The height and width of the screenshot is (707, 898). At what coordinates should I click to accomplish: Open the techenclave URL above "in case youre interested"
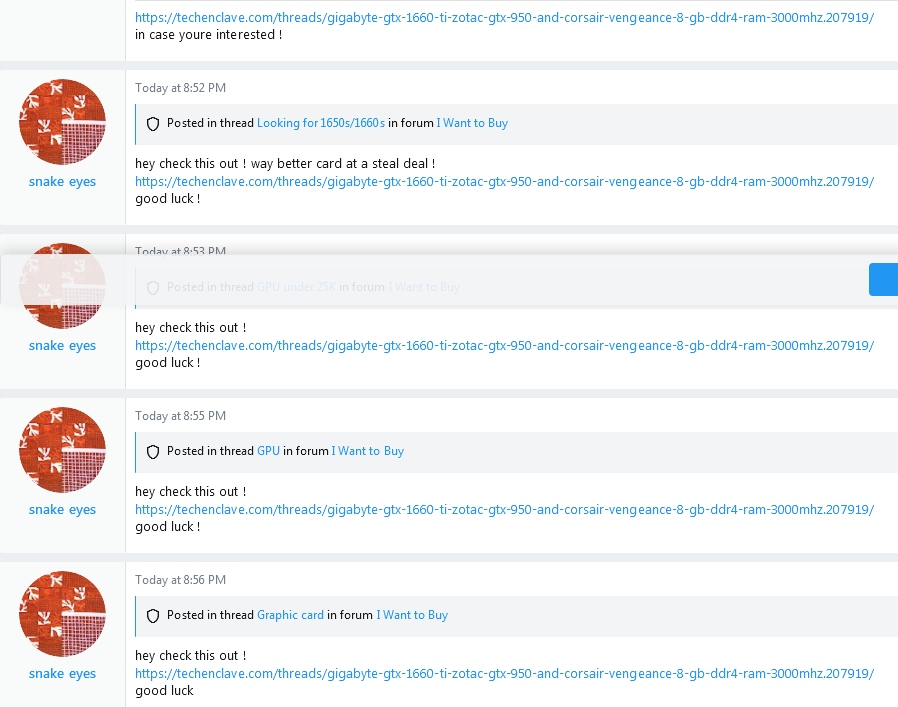(504, 18)
